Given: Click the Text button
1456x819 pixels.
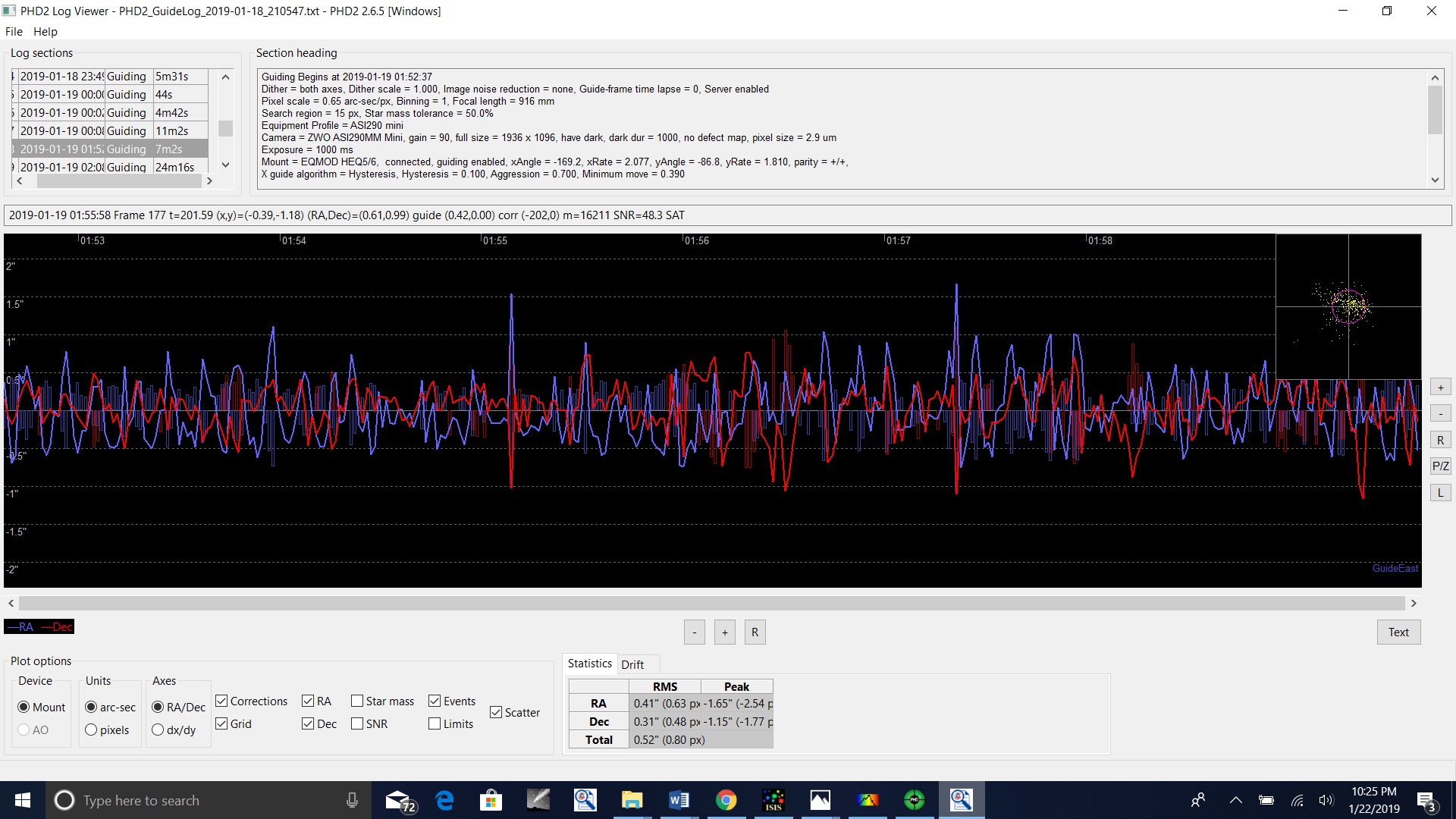Looking at the screenshot, I should click(1398, 632).
